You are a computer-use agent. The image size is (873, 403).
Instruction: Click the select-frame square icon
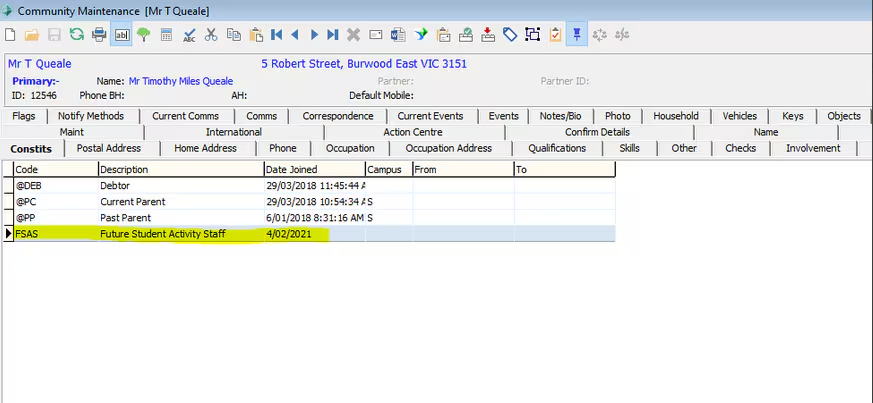[533, 35]
